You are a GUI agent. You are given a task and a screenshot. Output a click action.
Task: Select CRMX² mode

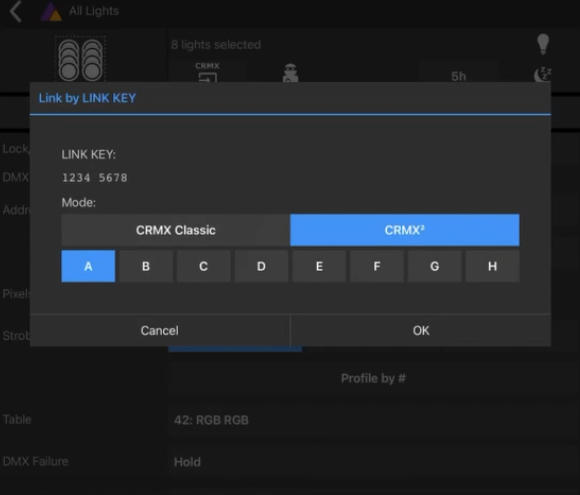pos(405,230)
